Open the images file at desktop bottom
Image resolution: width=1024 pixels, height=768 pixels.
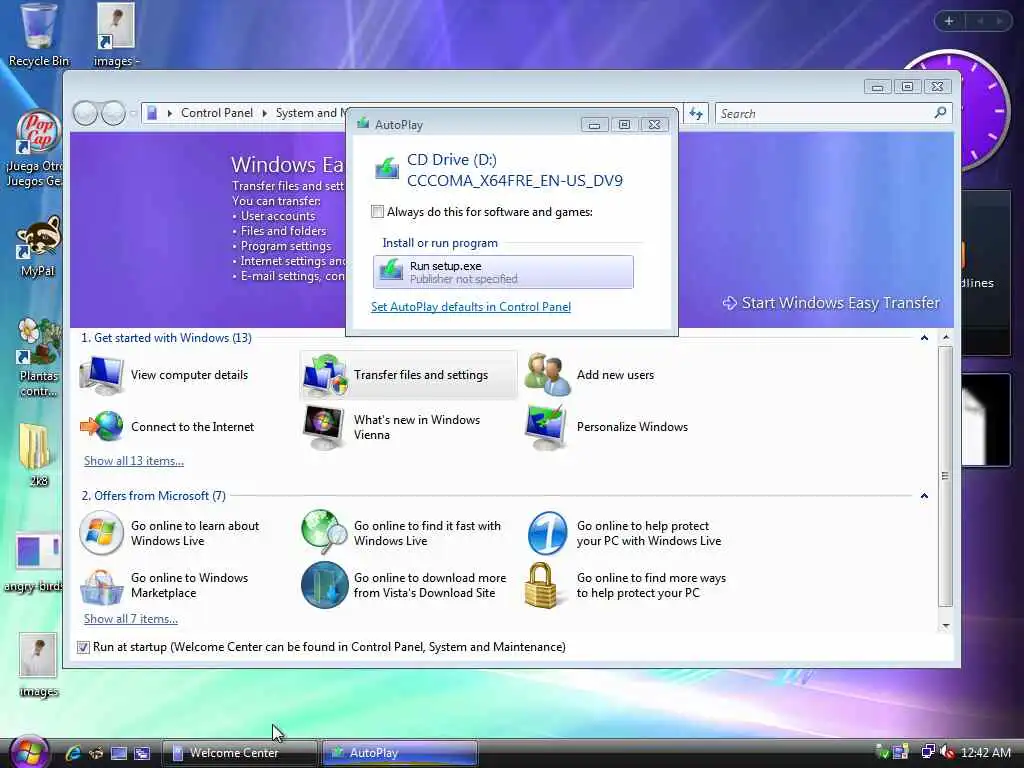pyautogui.click(x=38, y=665)
